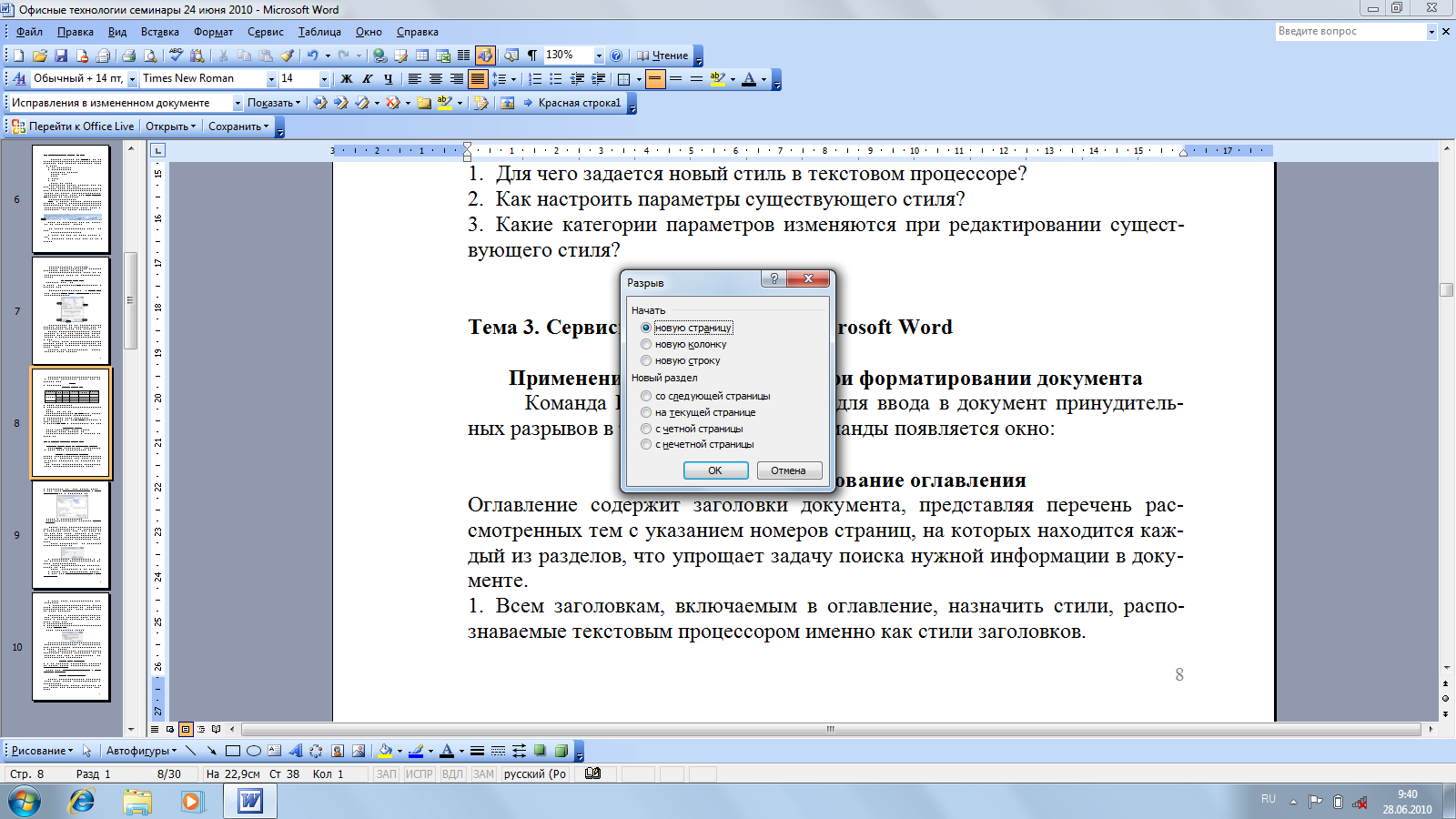The image size is (1456, 819).
Task: Create a numbered list
Action: point(535,79)
